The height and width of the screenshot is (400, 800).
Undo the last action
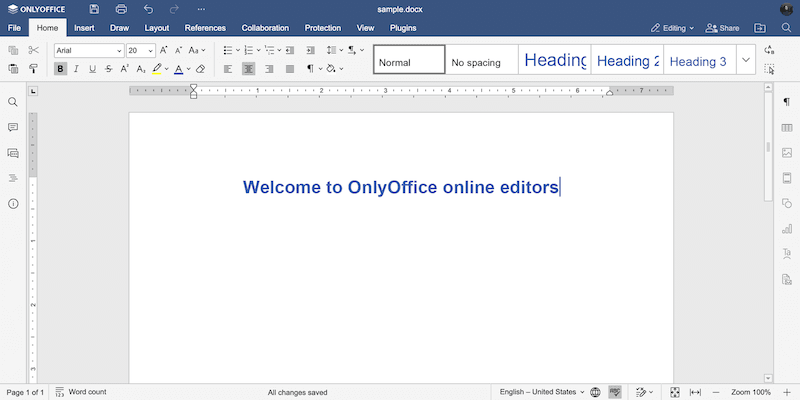pos(148,9)
